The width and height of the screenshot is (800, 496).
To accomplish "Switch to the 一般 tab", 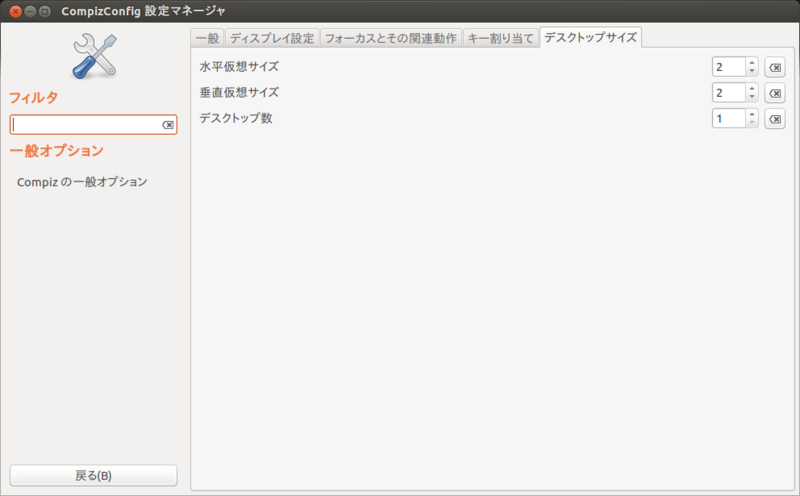I will (207, 38).
